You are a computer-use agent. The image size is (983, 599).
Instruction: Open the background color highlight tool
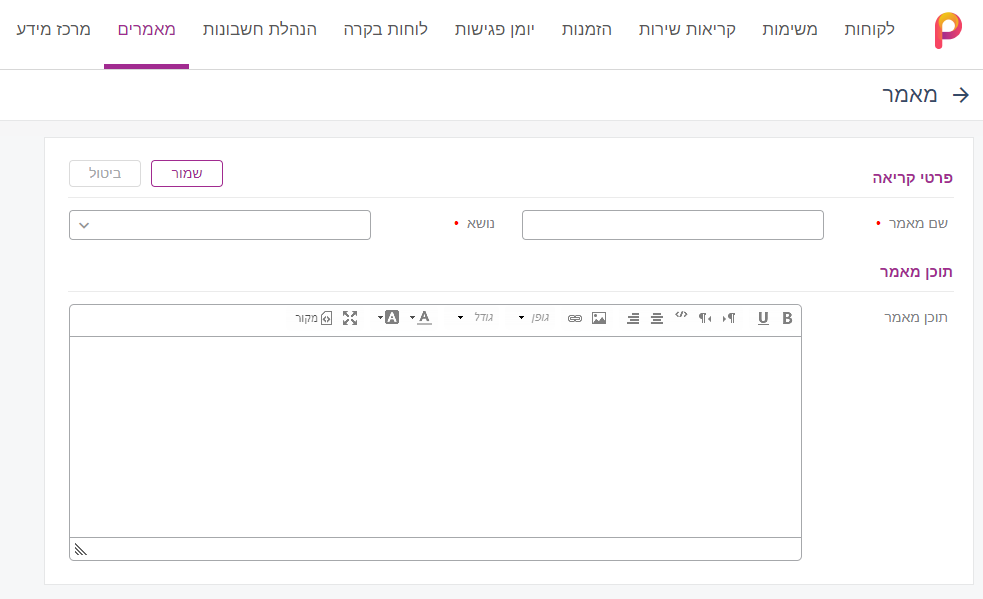pyautogui.click(x=390, y=318)
